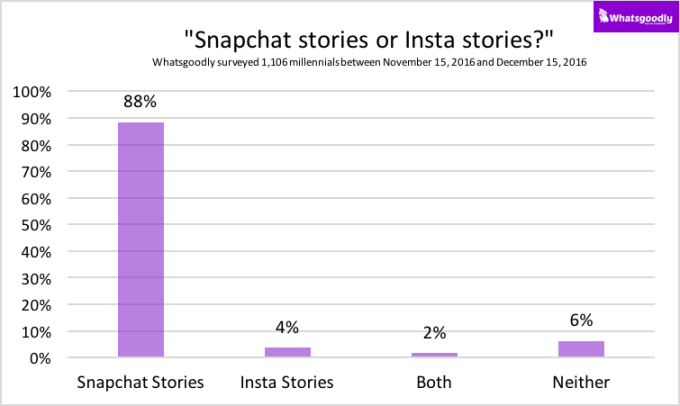680x406 pixels.
Task: Select the 6% data label
Action: [x=582, y=321]
